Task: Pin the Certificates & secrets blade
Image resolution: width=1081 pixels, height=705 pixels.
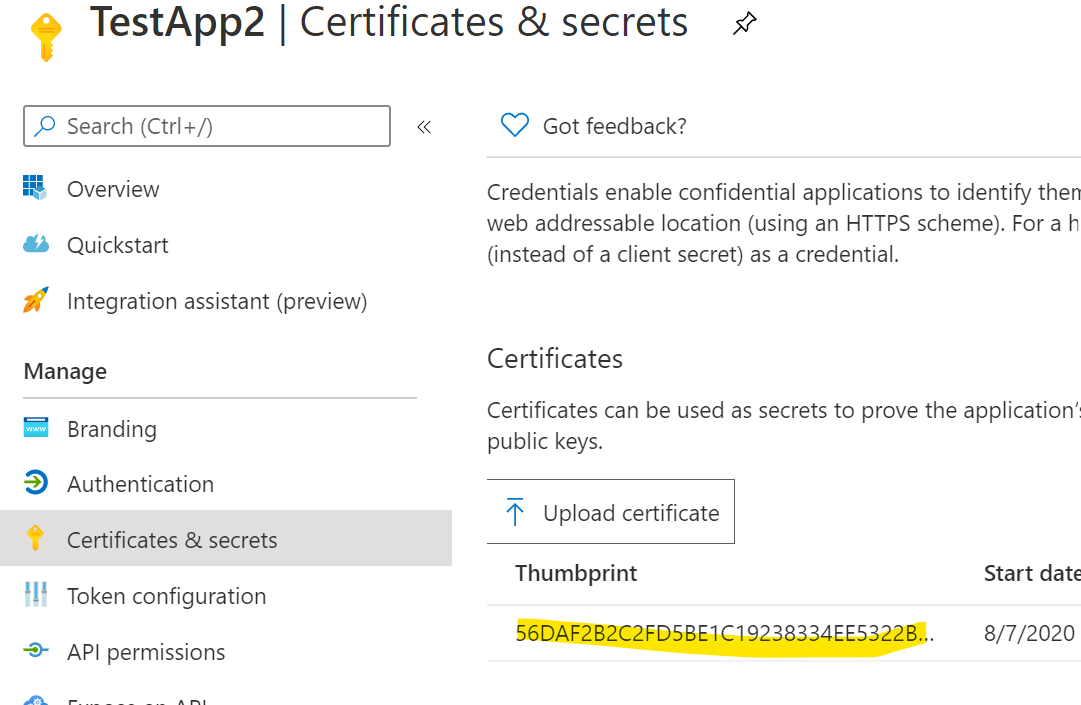Action: (x=744, y=23)
